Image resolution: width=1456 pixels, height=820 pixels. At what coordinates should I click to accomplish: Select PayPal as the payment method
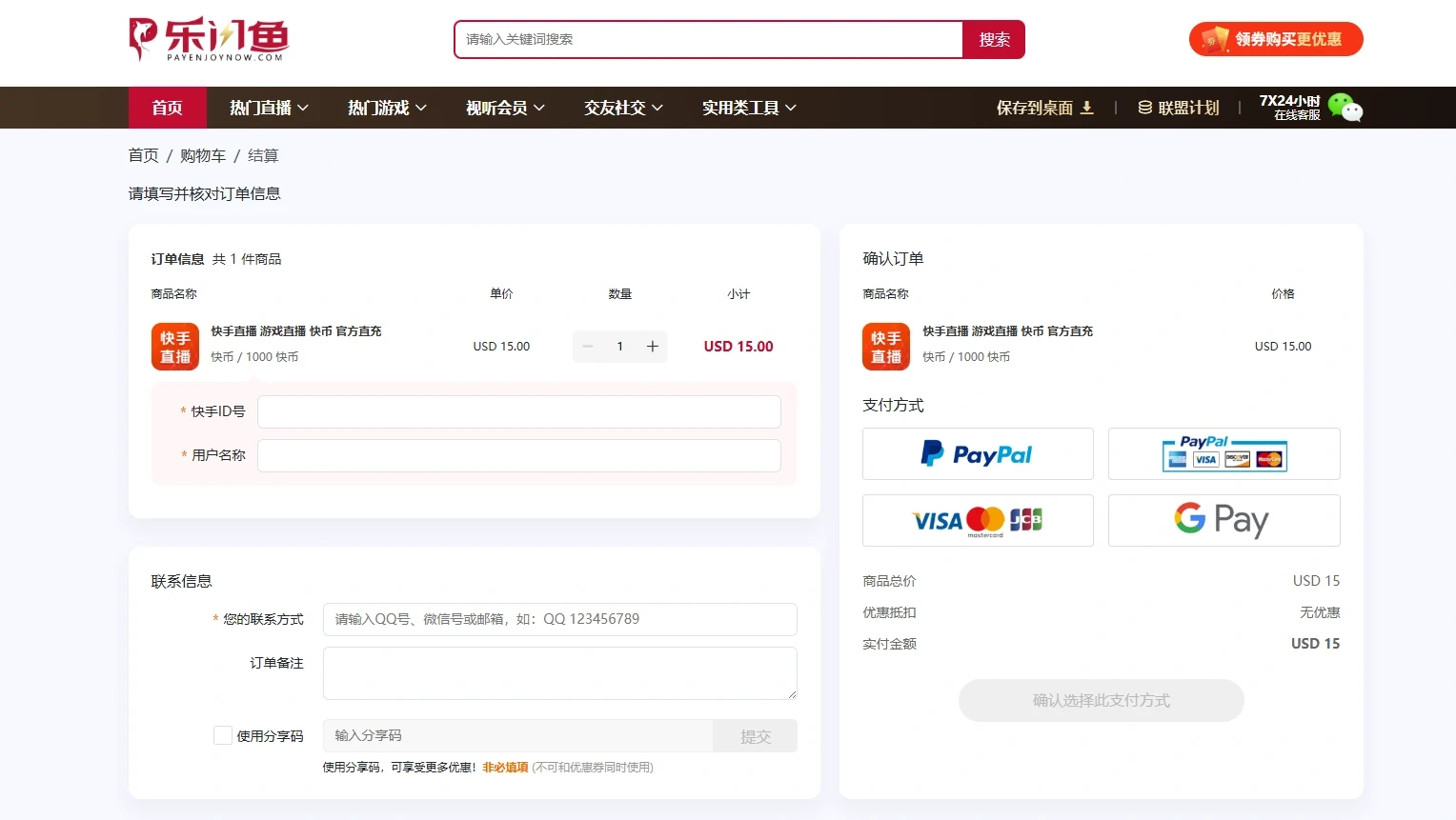[x=977, y=454]
